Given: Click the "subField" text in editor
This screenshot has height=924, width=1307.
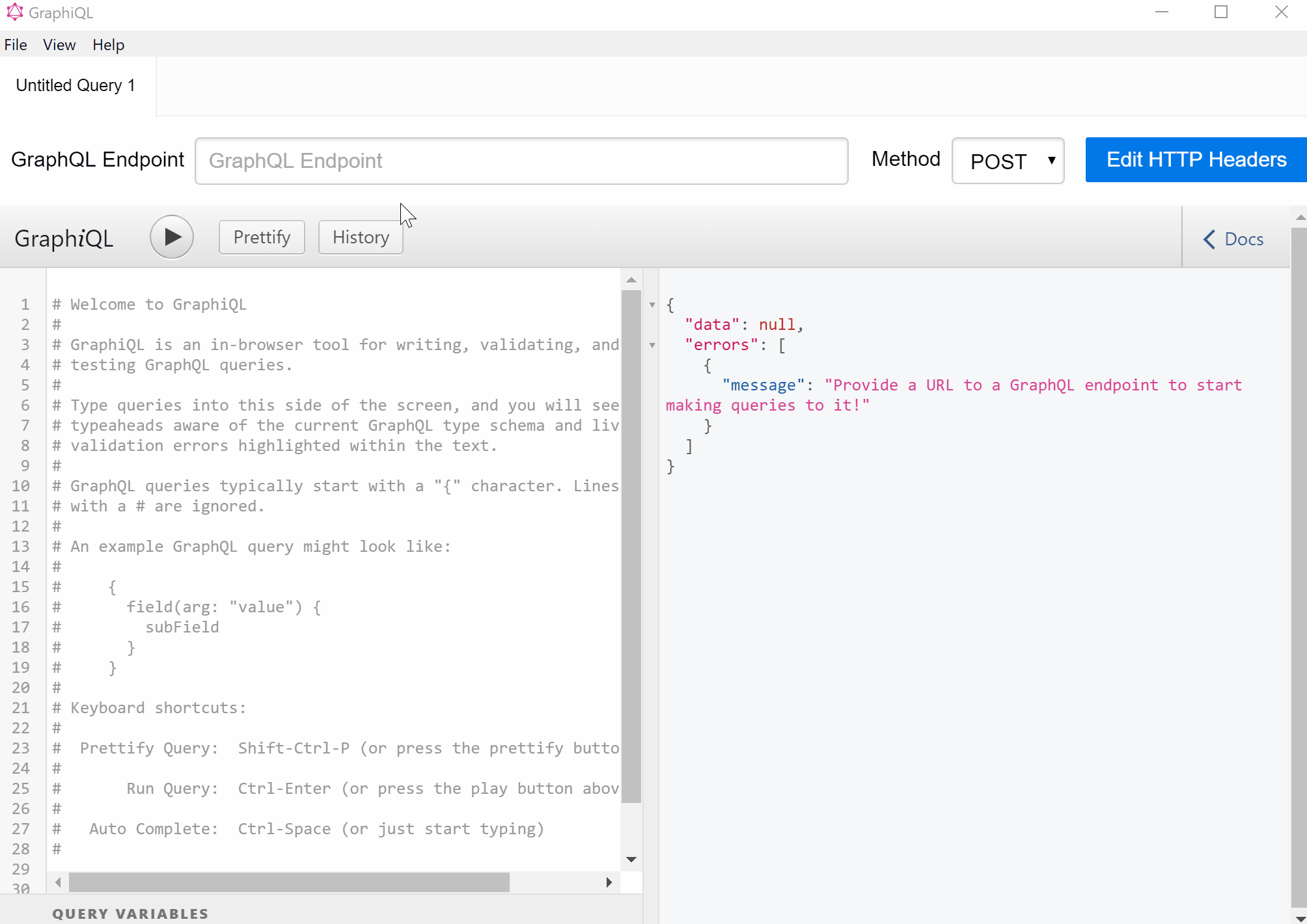Looking at the screenshot, I should point(182,627).
